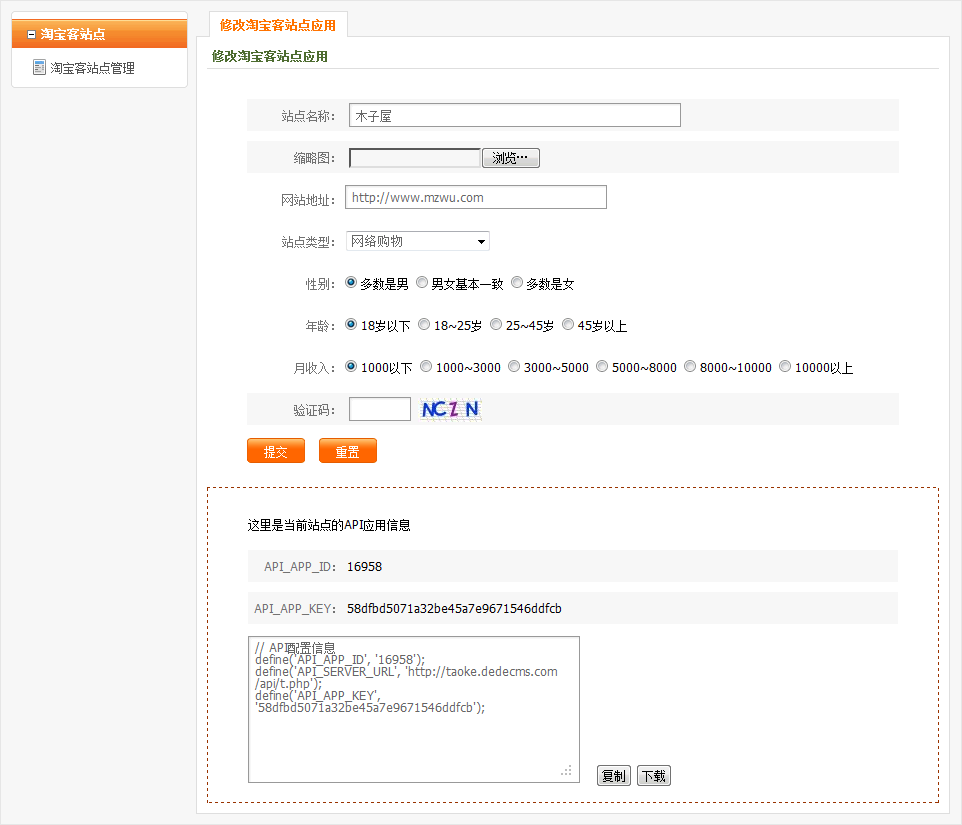Screen dimensions: 962x825
Task: Open the 站点类型 dropdown
Action: [x=418, y=241]
